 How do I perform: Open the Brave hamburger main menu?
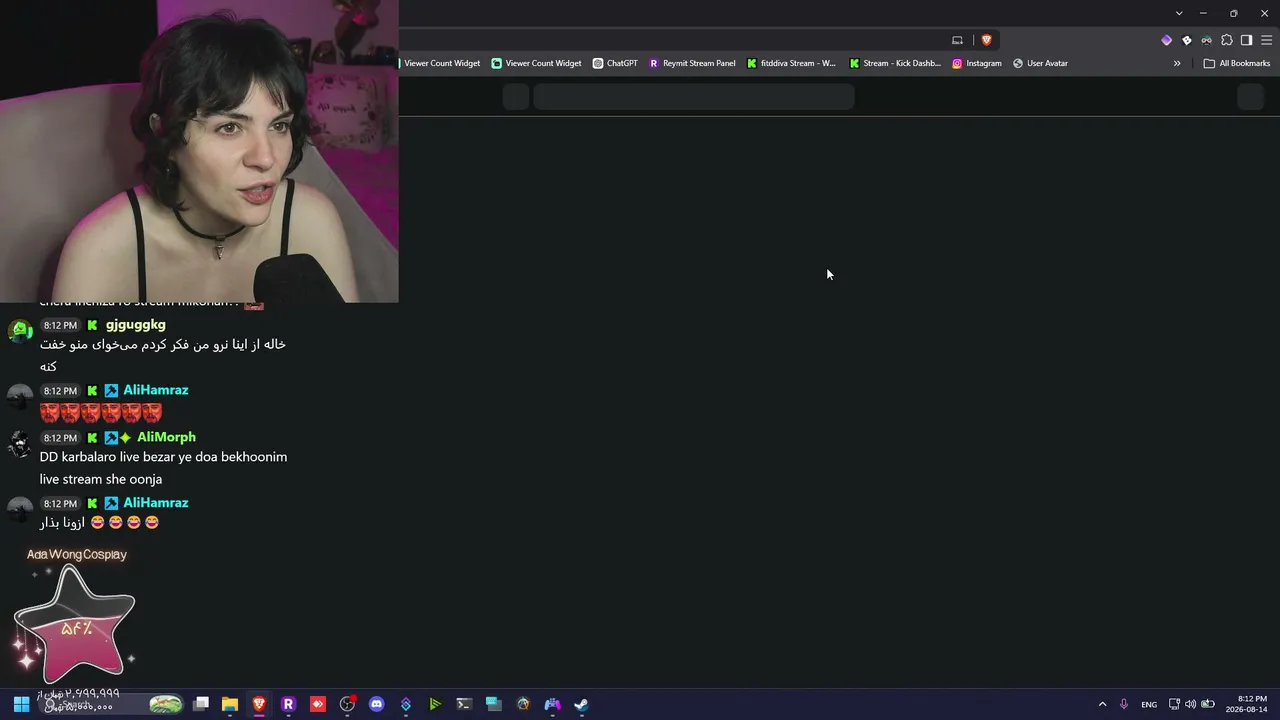coord(1267,40)
